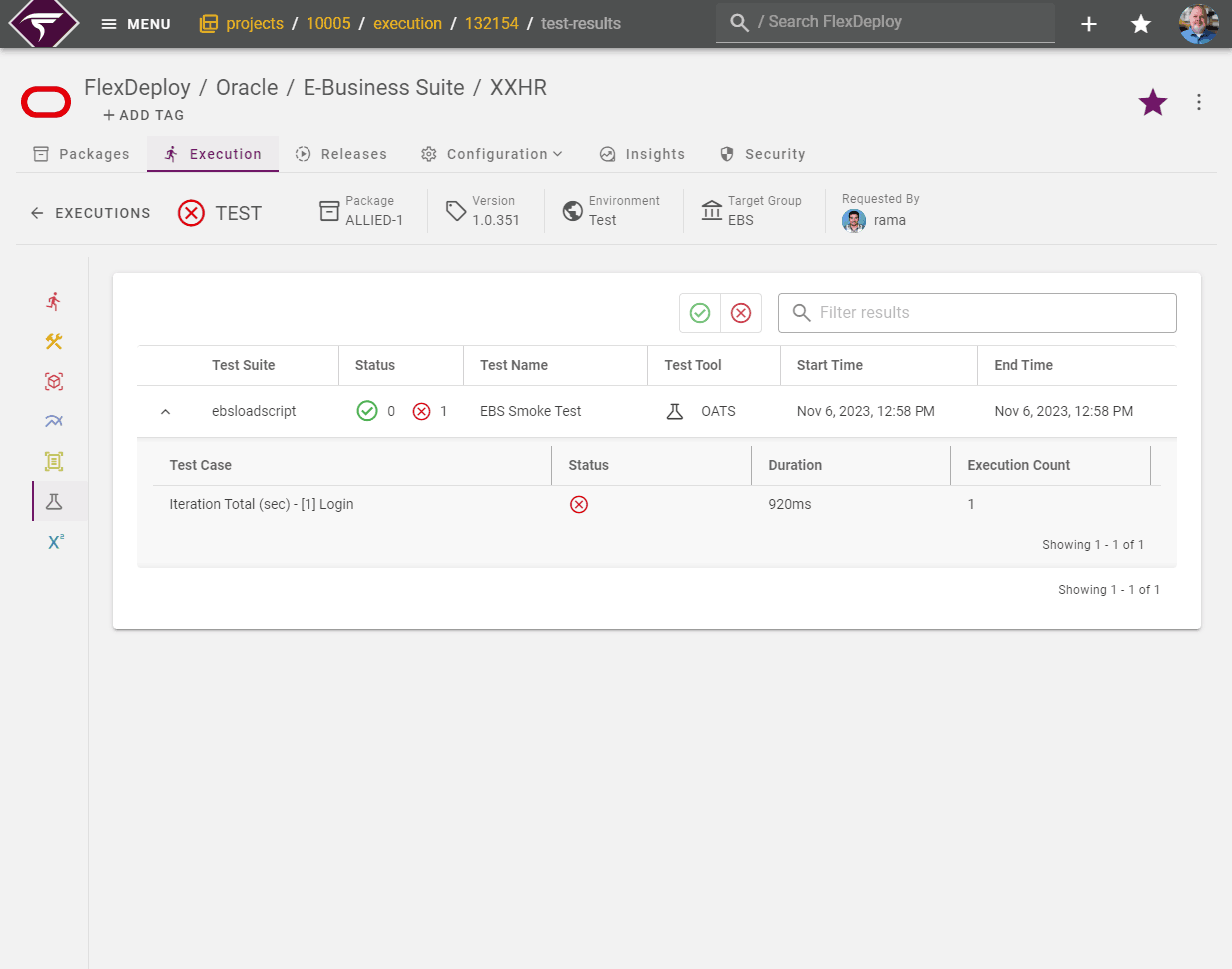Open the tools sidebar icon
Screen dimensions: 1232x969
54,341
